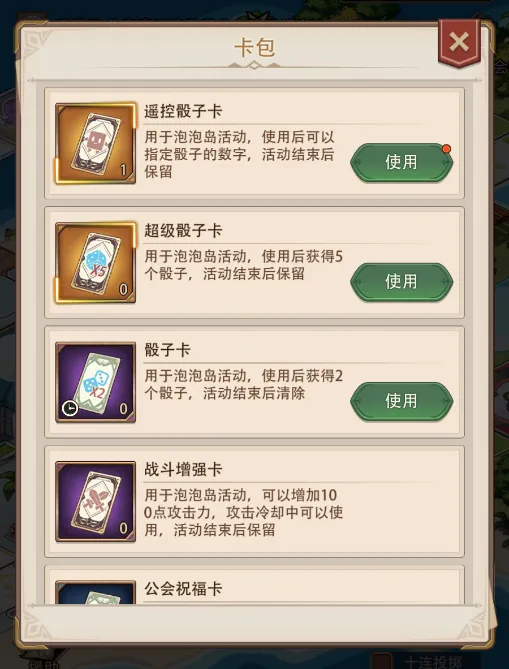Click the 十连投掷 button behind the panel

click(x=433, y=662)
